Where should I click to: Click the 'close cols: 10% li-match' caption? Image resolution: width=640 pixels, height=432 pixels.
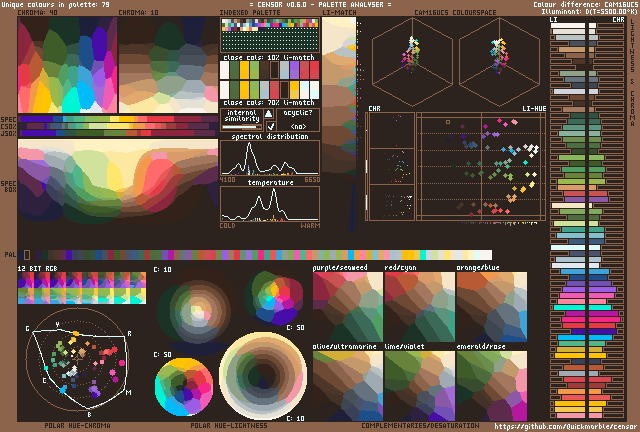pyautogui.click(x=269, y=58)
